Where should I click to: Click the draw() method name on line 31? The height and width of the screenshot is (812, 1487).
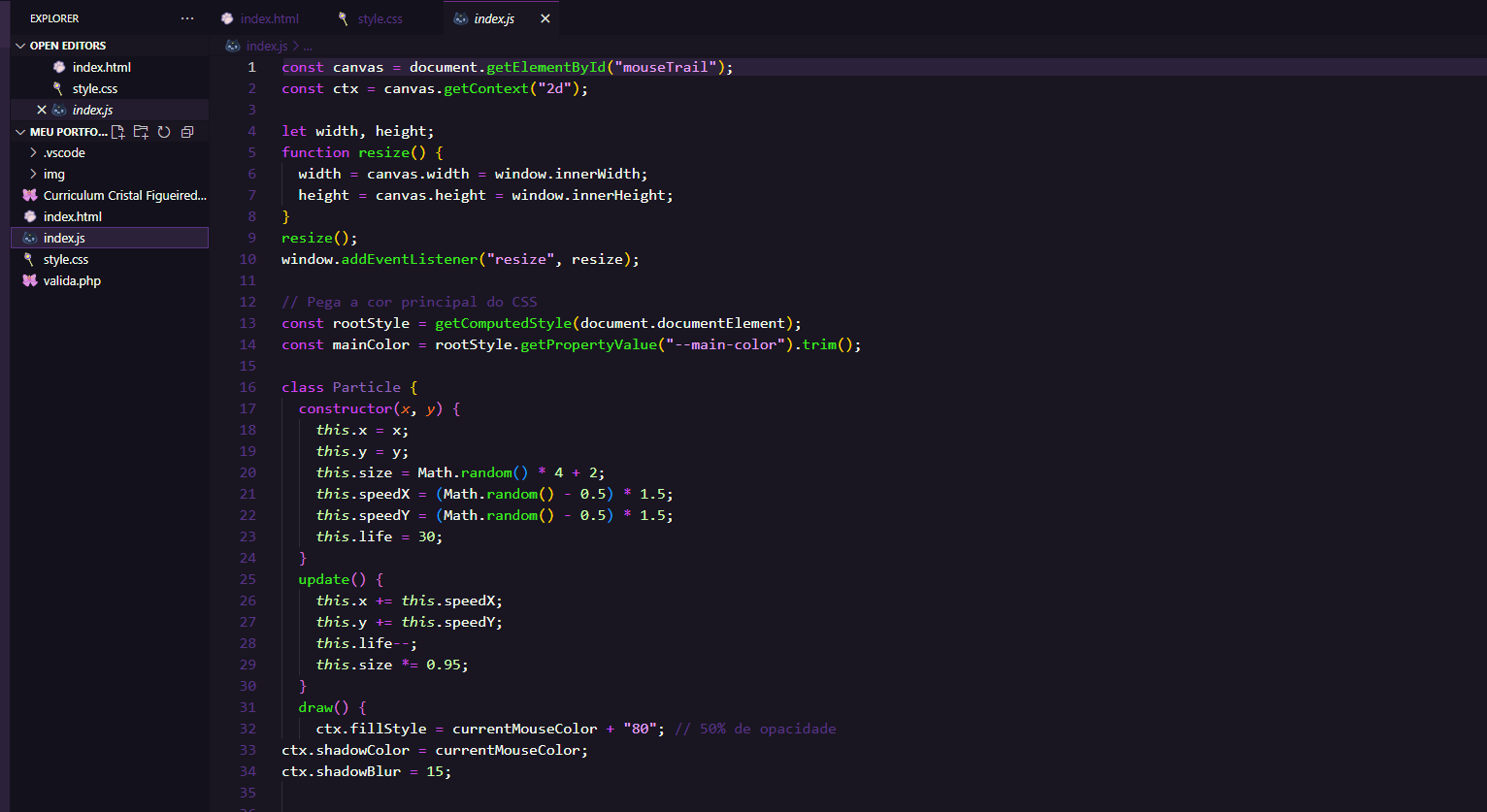click(x=315, y=707)
